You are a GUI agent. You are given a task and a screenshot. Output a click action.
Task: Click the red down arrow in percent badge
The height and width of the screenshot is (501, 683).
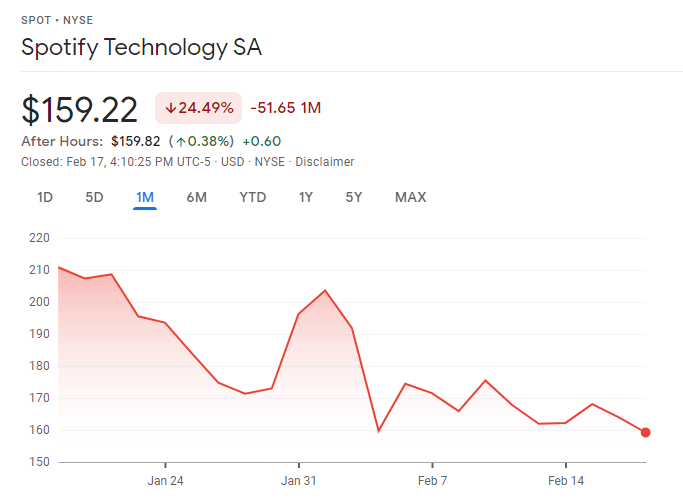[x=171, y=108]
